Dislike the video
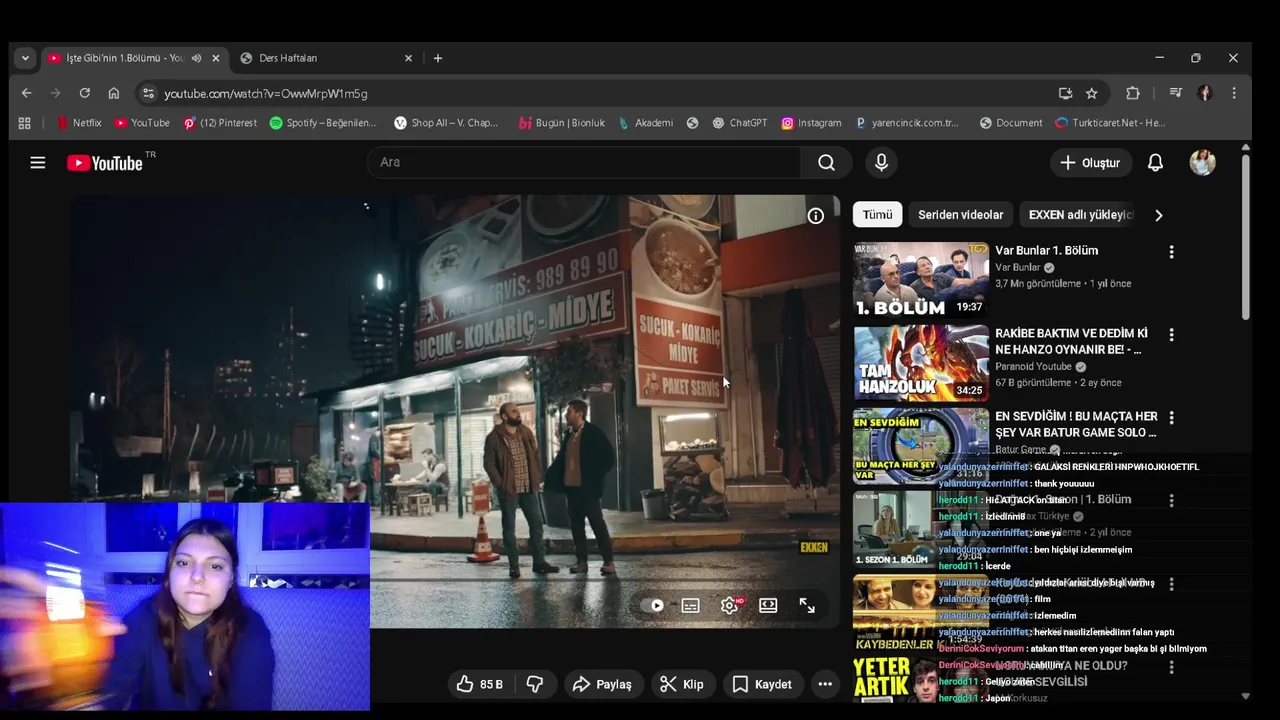The width and height of the screenshot is (1280, 720). click(x=535, y=684)
